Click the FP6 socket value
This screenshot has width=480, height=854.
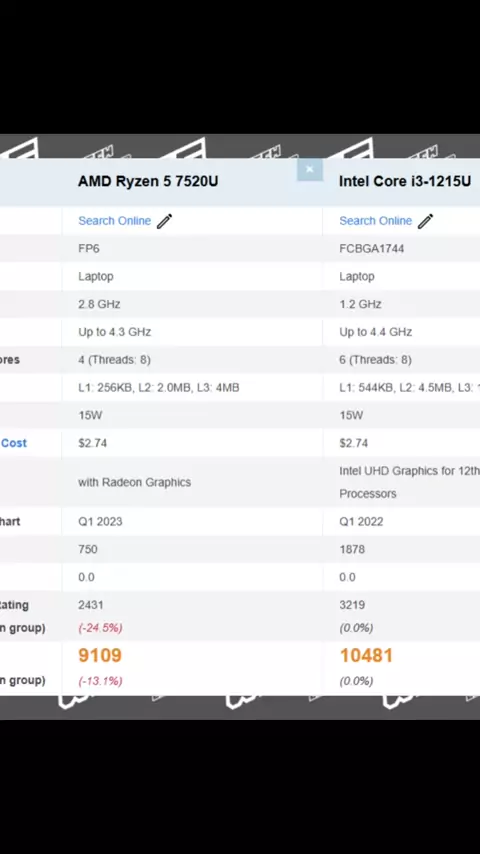click(x=89, y=248)
